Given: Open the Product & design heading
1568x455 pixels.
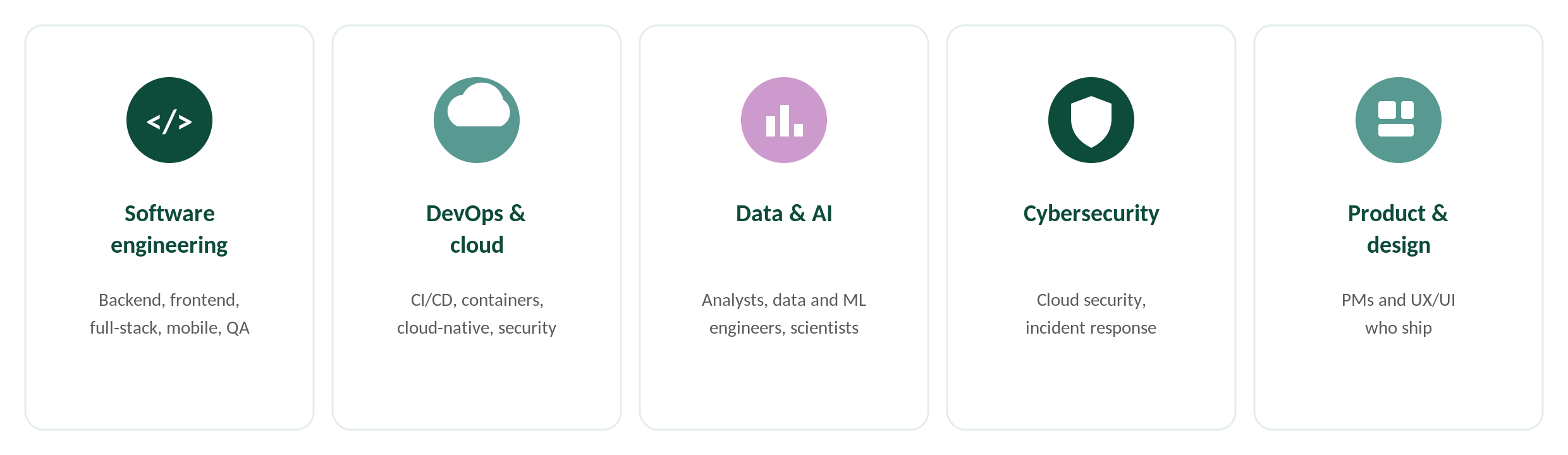Looking at the screenshot, I should [x=1399, y=229].
